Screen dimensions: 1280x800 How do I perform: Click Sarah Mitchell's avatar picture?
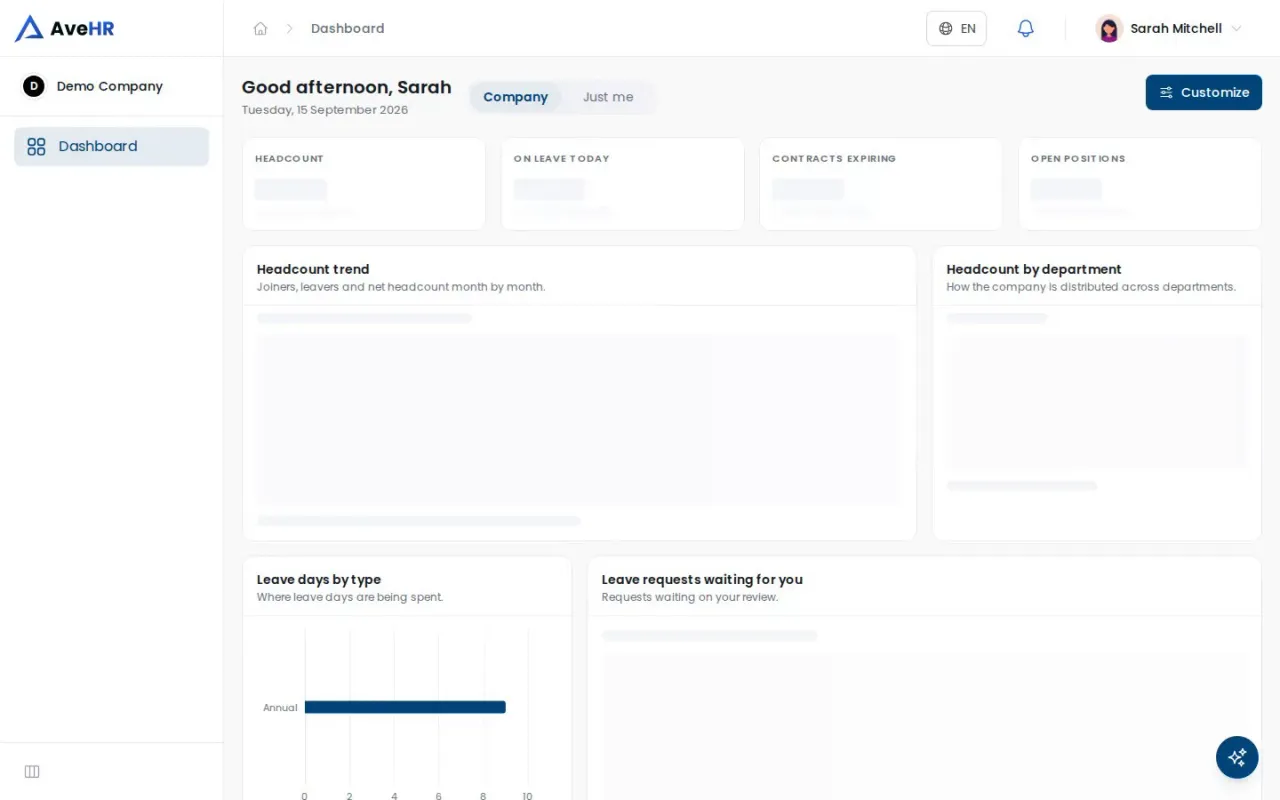coord(1109,28)
